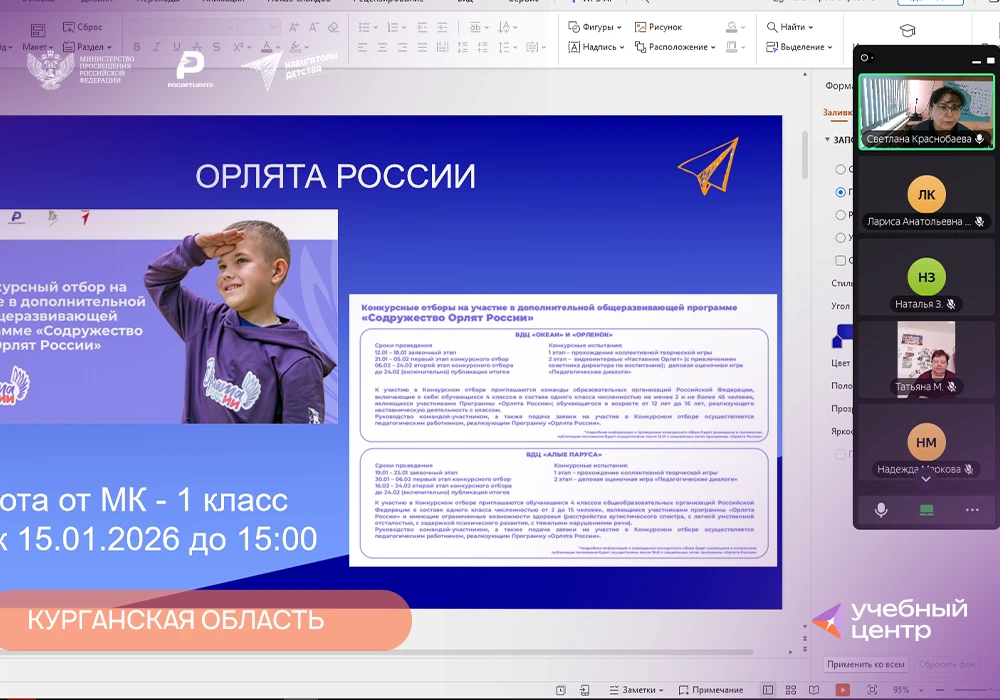Click the Применить ко всем button
The height and width of the screenshot is (700, 1000).
point(866,664)
